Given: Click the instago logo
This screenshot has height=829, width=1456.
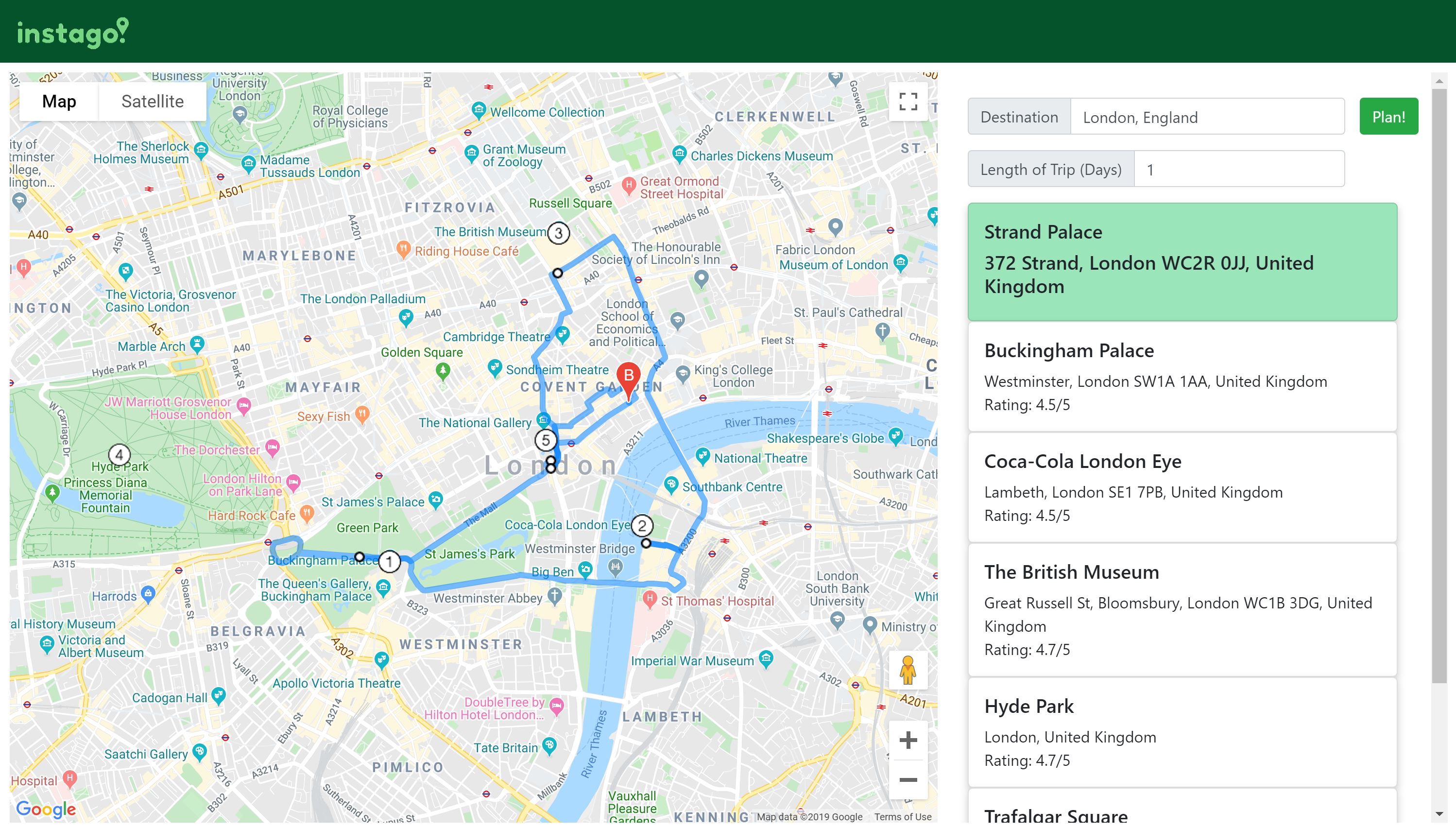Looking at the screenshot, I should [73, 33].
